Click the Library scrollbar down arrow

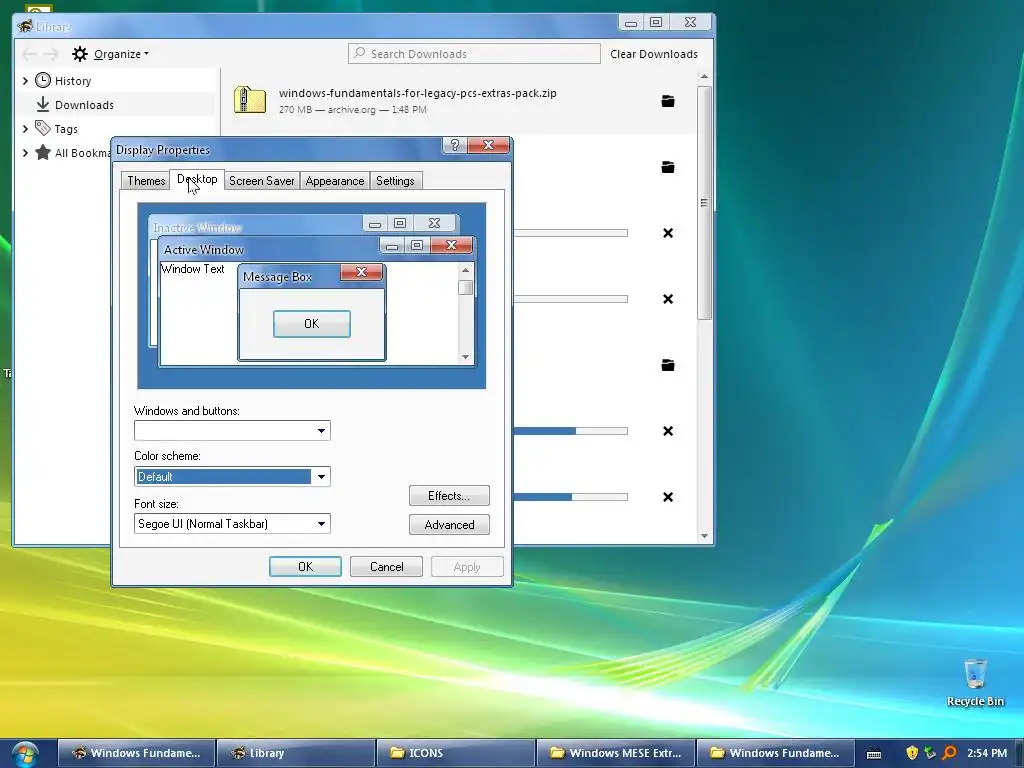tap(704, 536)
